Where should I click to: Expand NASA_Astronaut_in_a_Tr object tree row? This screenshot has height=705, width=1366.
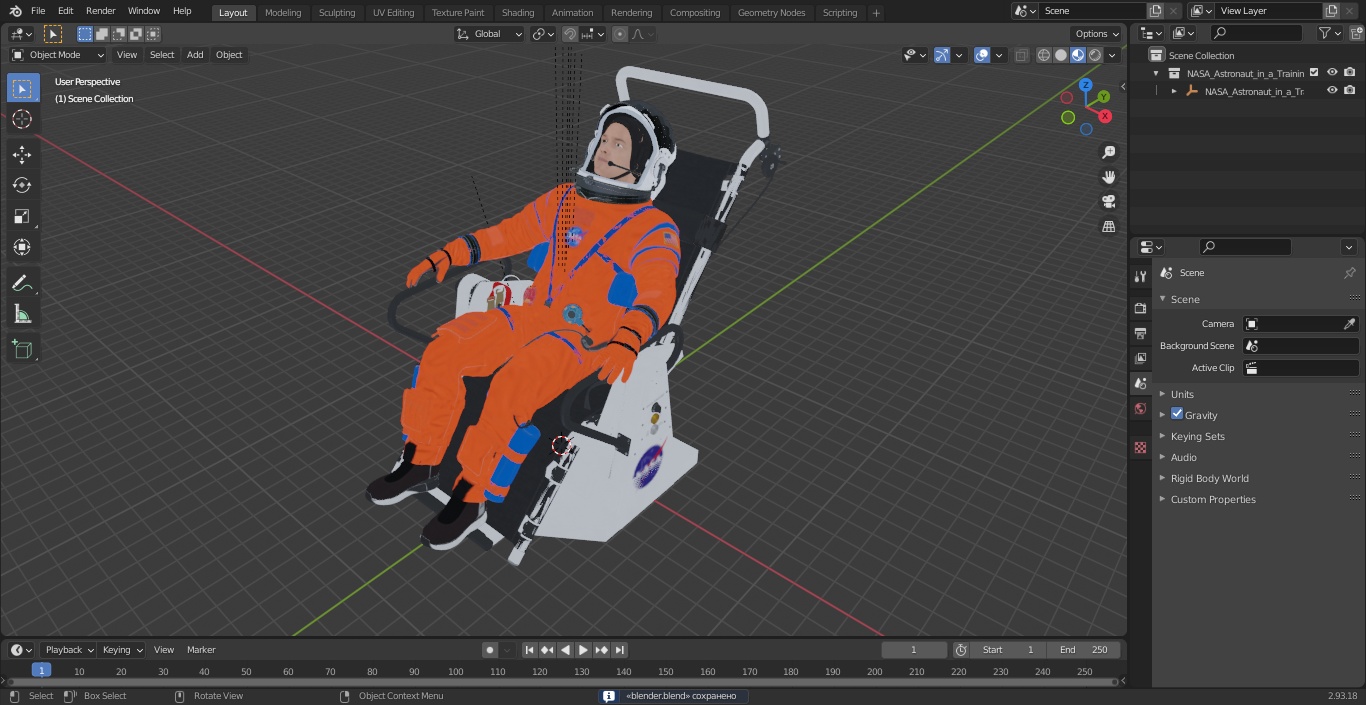pyautogui.click(x=1174, y=91)
